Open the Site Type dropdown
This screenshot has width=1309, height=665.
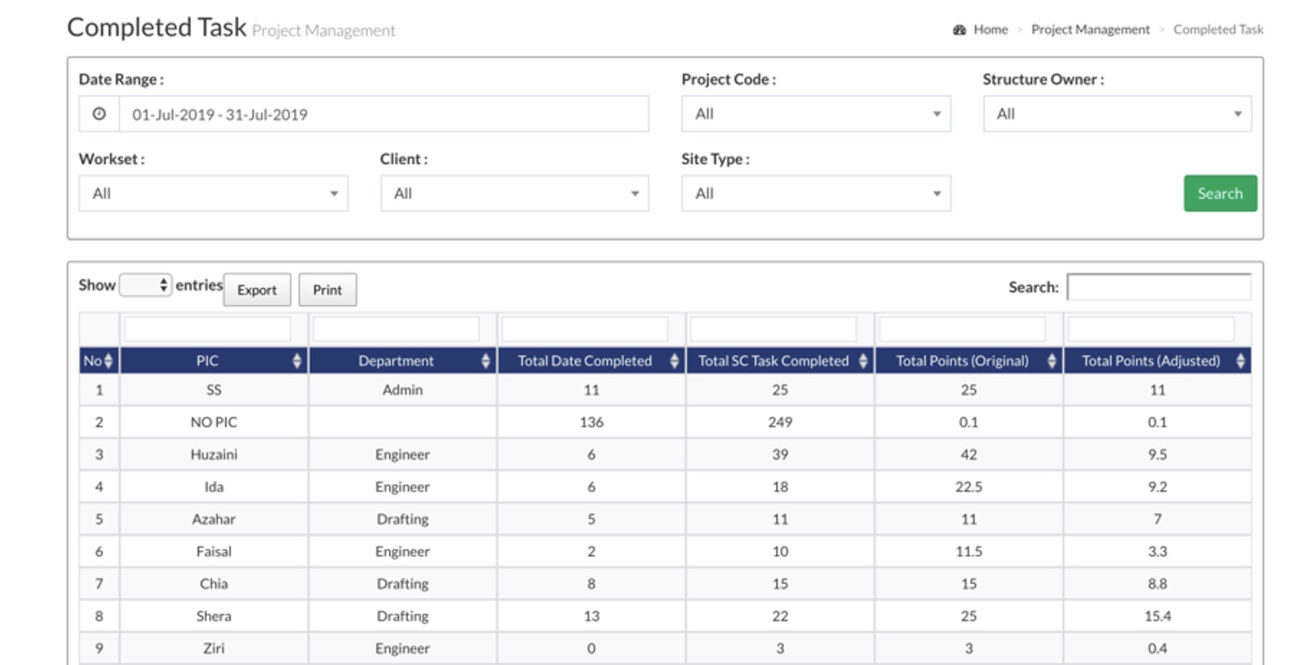click(x=815, y=193)
